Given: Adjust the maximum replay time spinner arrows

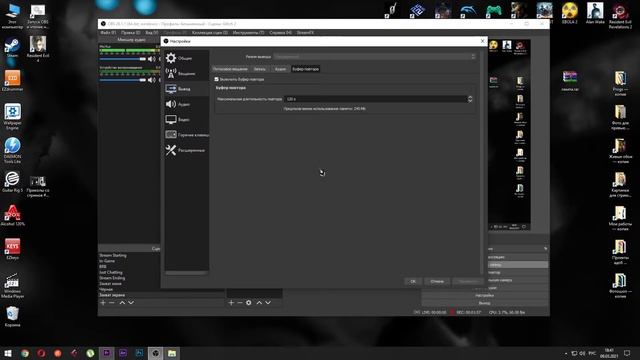Looking at the screenshot, I should pos(470,99).
